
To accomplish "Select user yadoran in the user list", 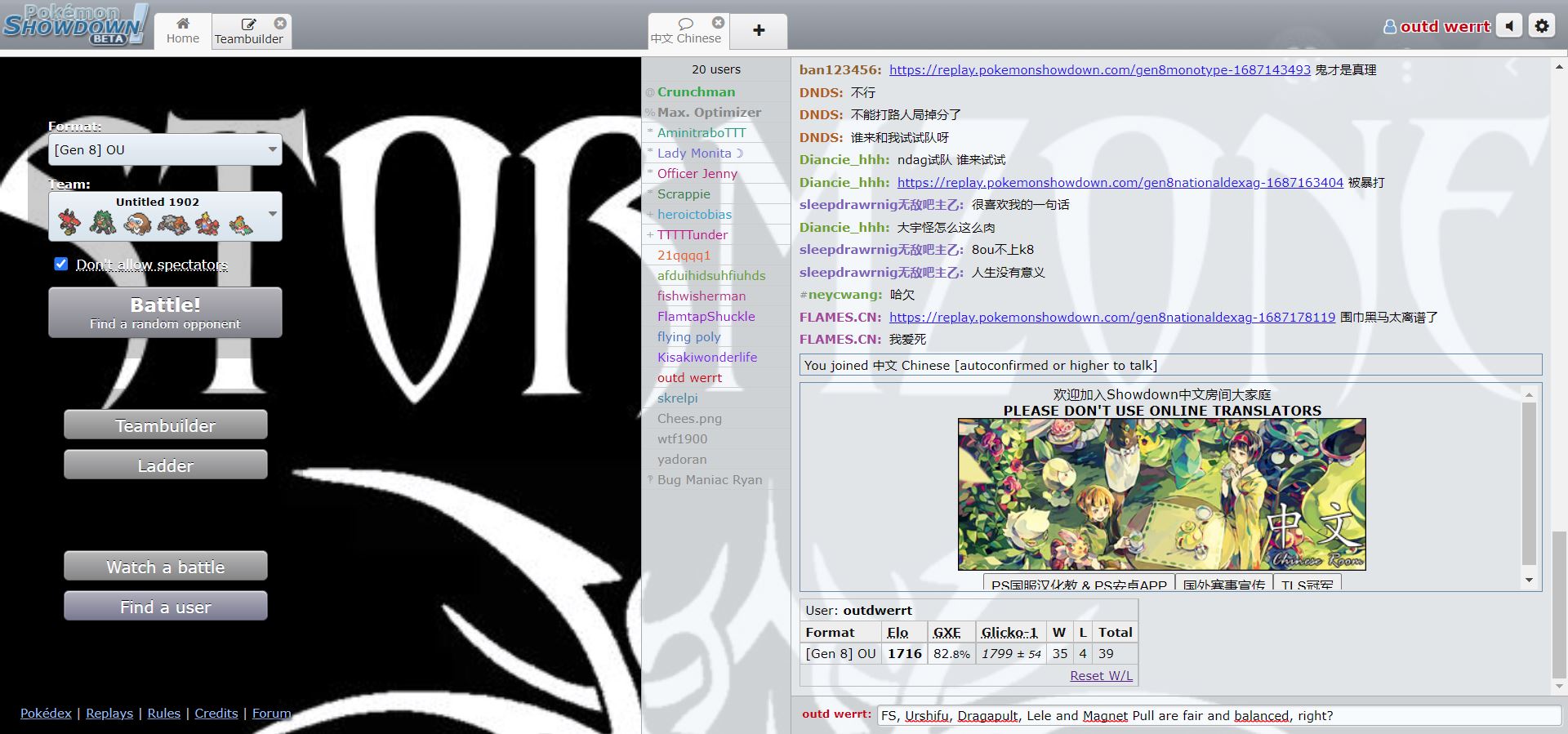I will (x=716, y=460).
